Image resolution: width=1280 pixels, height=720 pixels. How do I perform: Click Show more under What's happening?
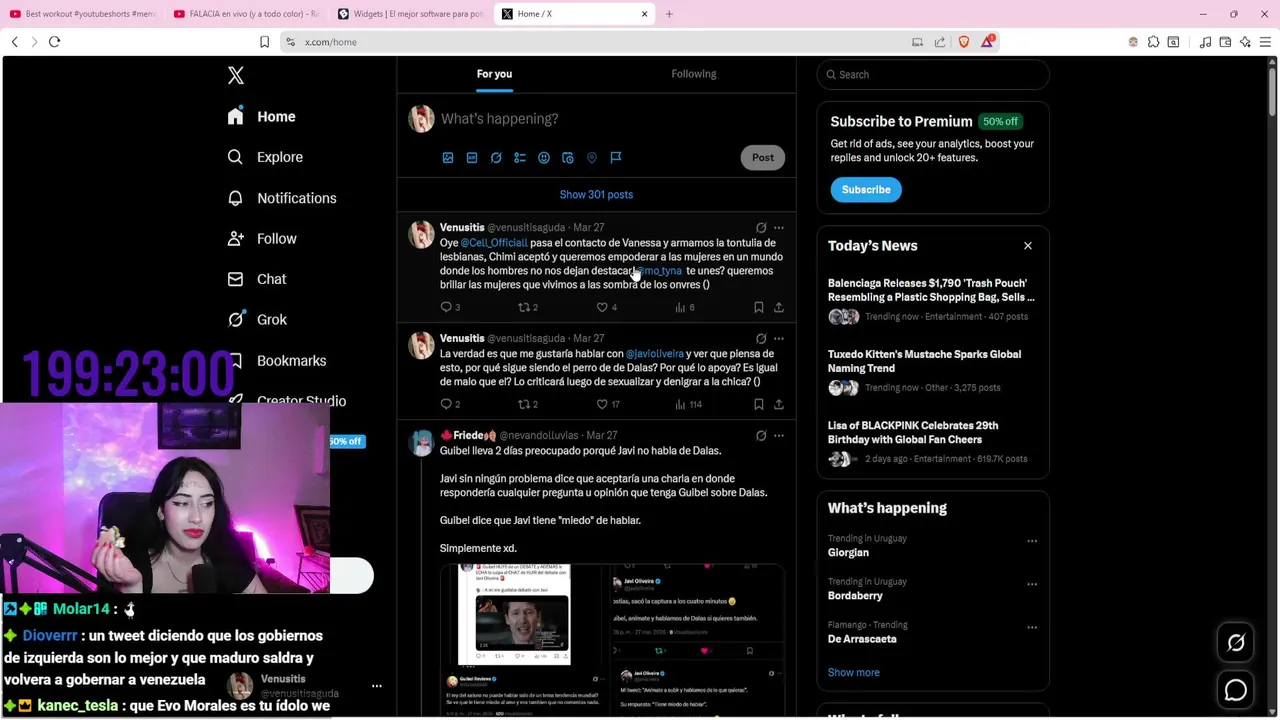854,673
